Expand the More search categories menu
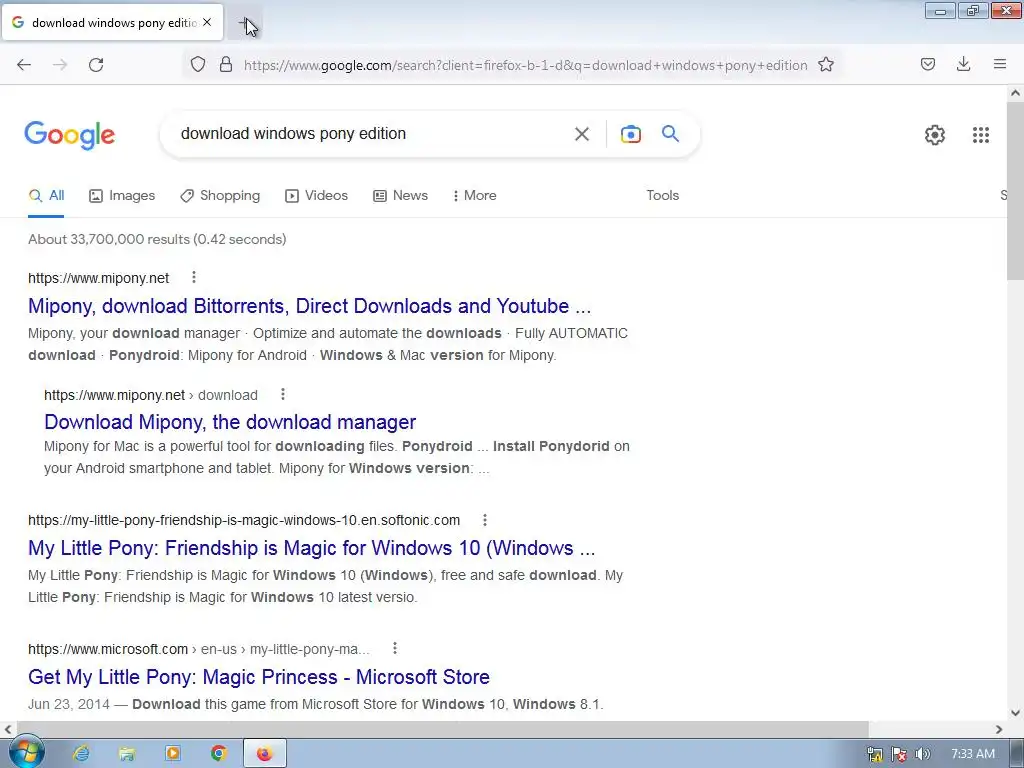This screenshot has height=768, width=1024. click(x=474, y=195)
